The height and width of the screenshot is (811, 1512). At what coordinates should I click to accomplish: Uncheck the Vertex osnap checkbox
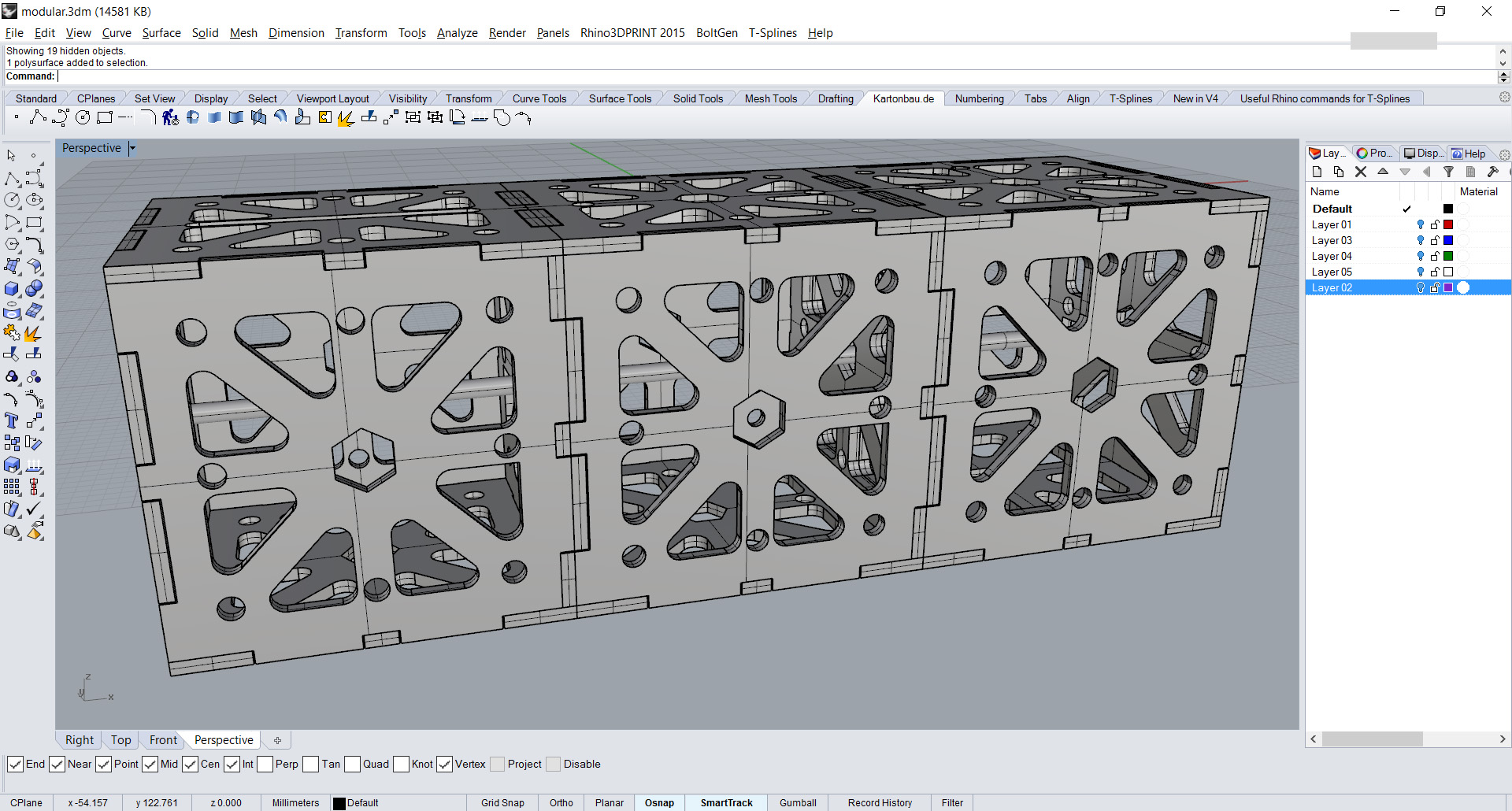[x=445, y=765]
